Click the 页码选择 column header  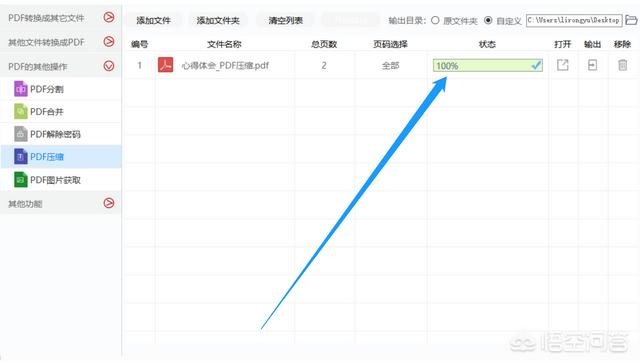tap(391, 44)
